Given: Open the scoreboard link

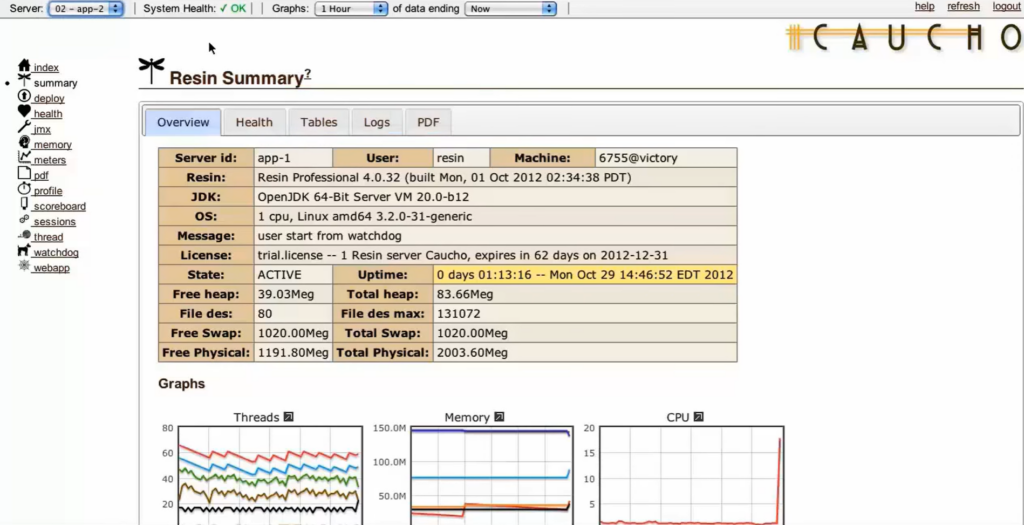Looking at the screenshot, I should [x=59, y=206].
